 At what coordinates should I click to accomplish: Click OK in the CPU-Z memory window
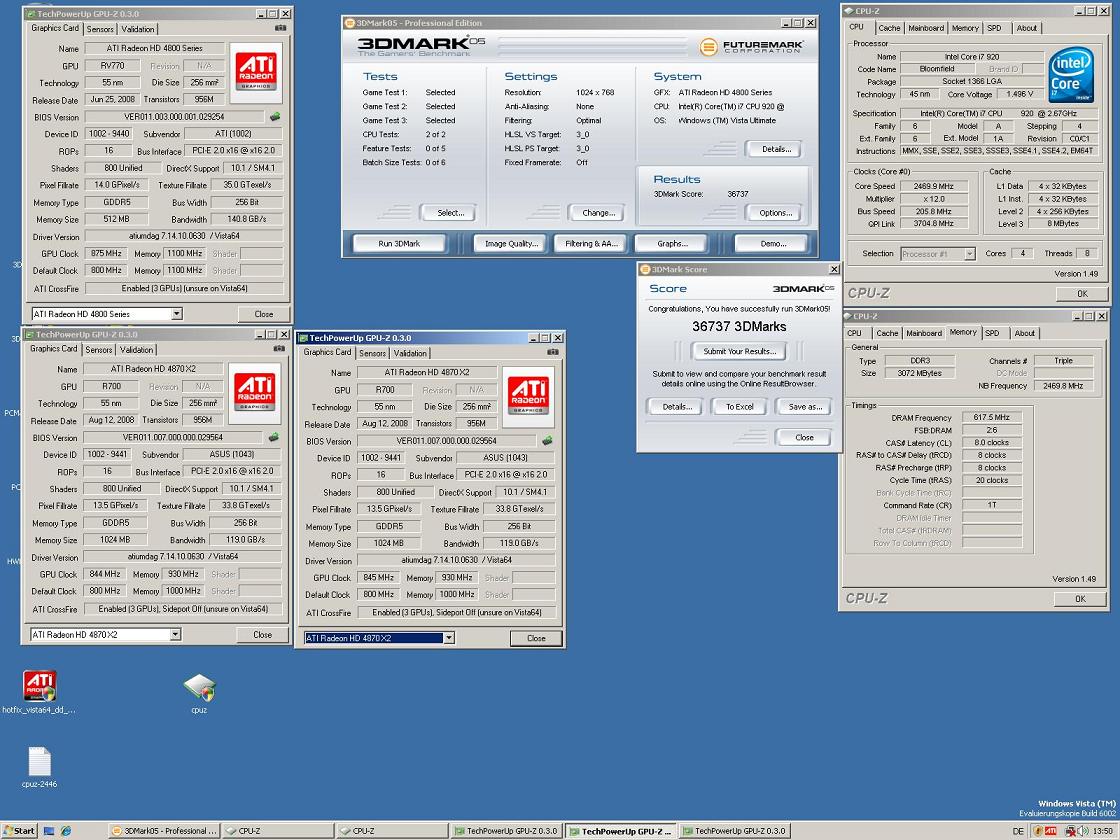(x=1080, y=599)
